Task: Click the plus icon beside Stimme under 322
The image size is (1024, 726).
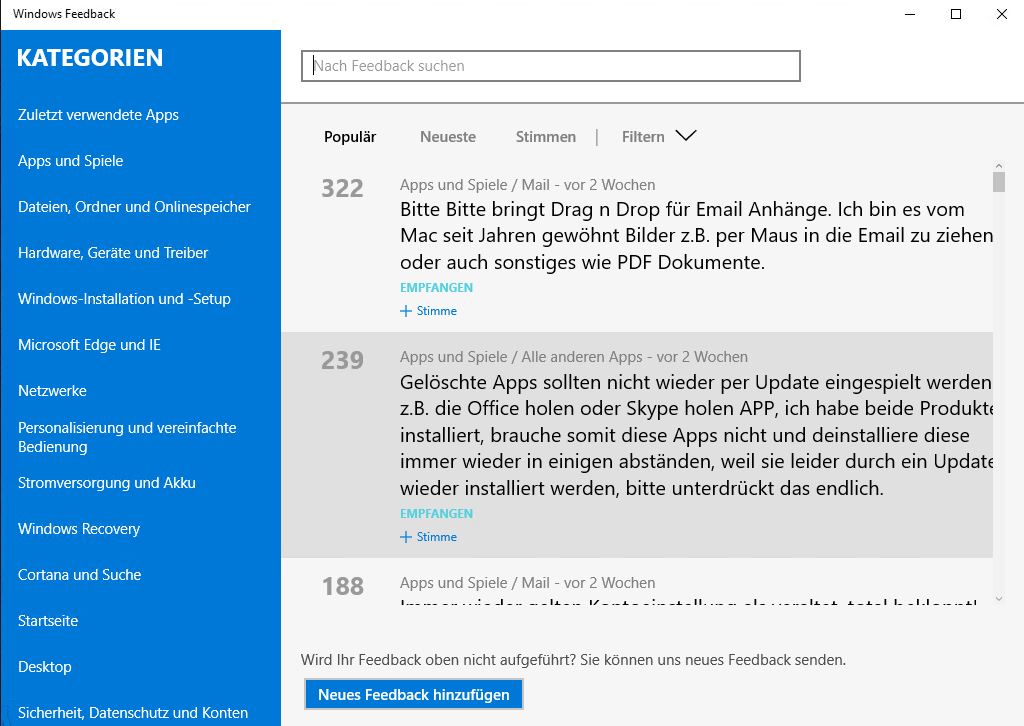Action: pos(406,311)
